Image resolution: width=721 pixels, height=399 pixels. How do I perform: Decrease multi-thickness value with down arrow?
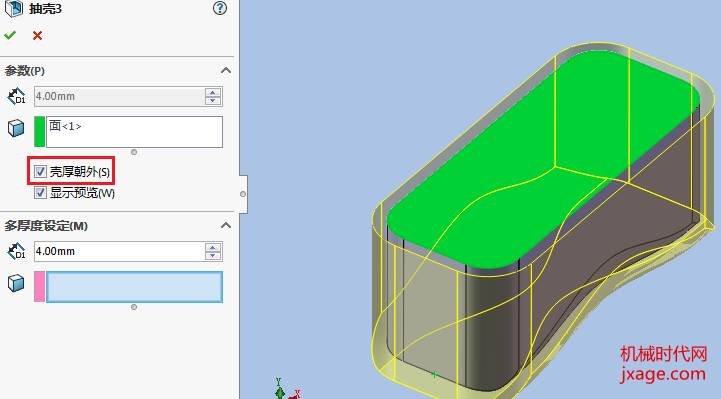tap(212, 256)
